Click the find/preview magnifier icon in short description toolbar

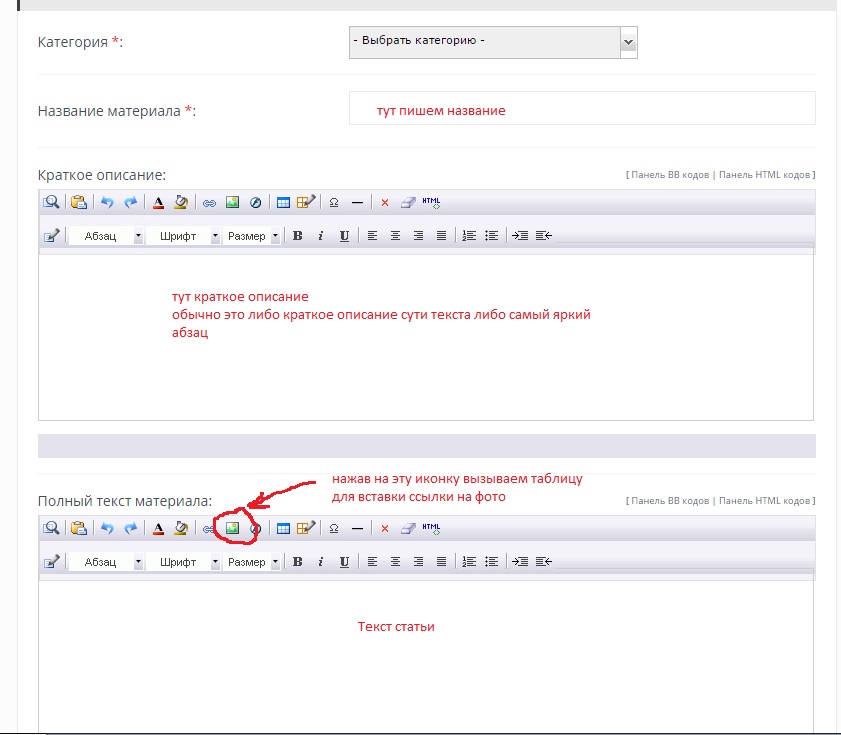point(51,202)
